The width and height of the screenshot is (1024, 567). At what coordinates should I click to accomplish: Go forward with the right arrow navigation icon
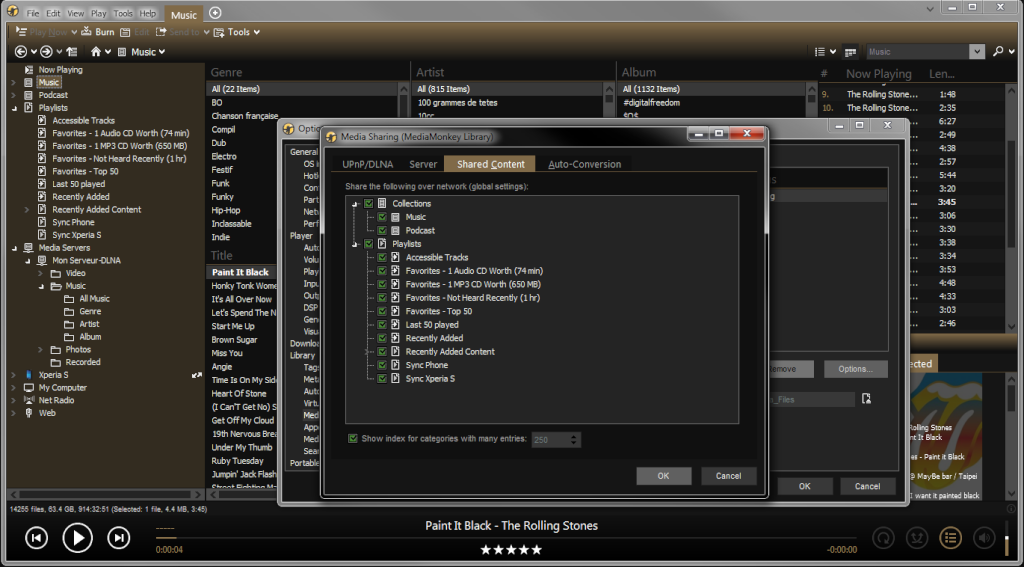coord(46,52)
